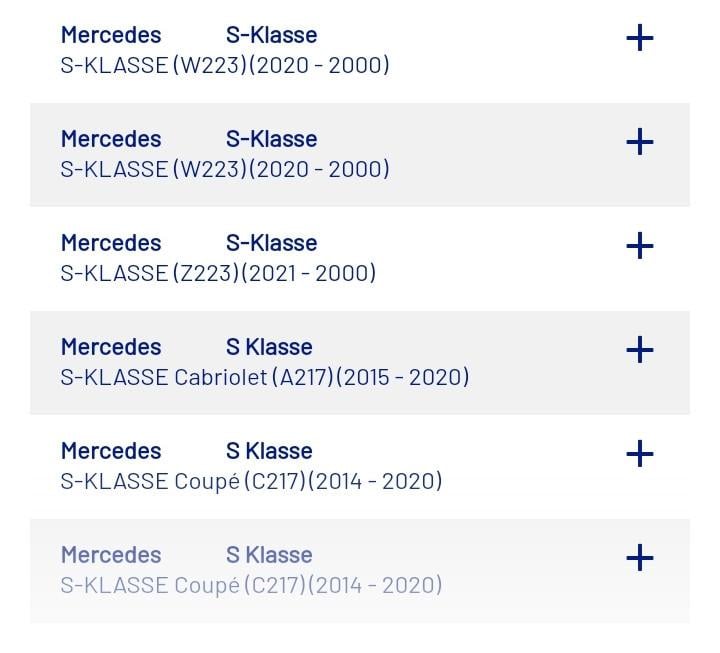
Task: Expand the faded bottom Coupé (C217) row plus
Action: (x=639, y=558)
